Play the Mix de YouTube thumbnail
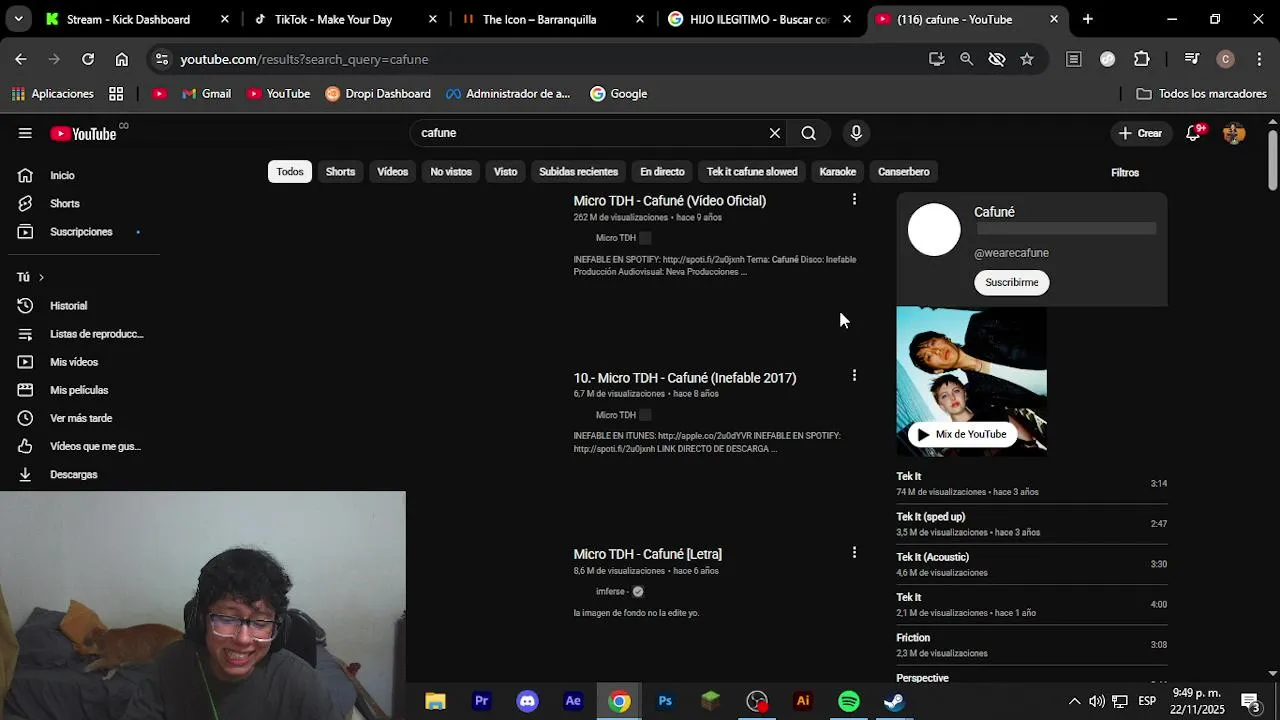The image size is (1280, 720). (x=971, y=381)
